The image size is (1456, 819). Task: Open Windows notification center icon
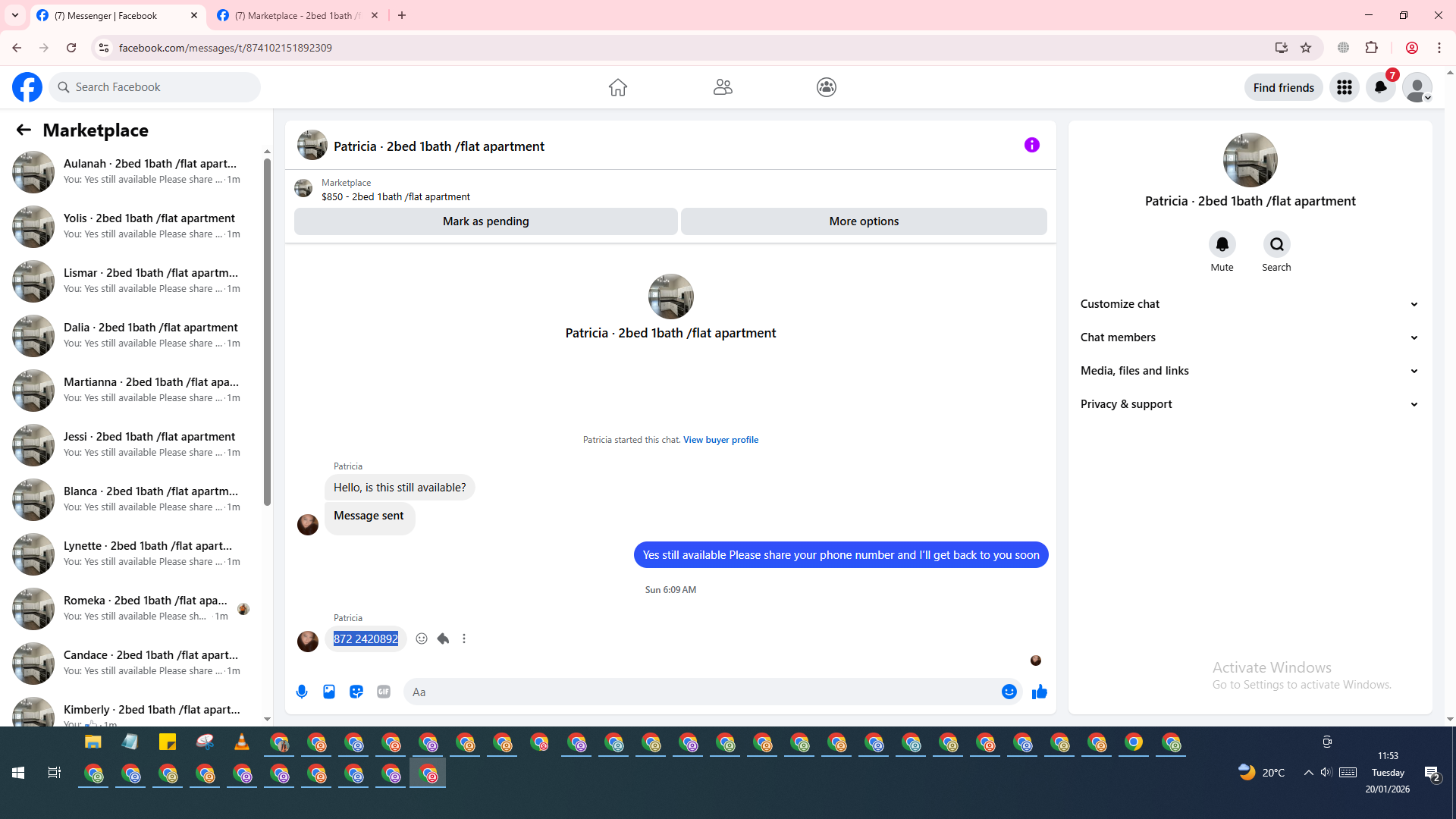[1432, 773]
